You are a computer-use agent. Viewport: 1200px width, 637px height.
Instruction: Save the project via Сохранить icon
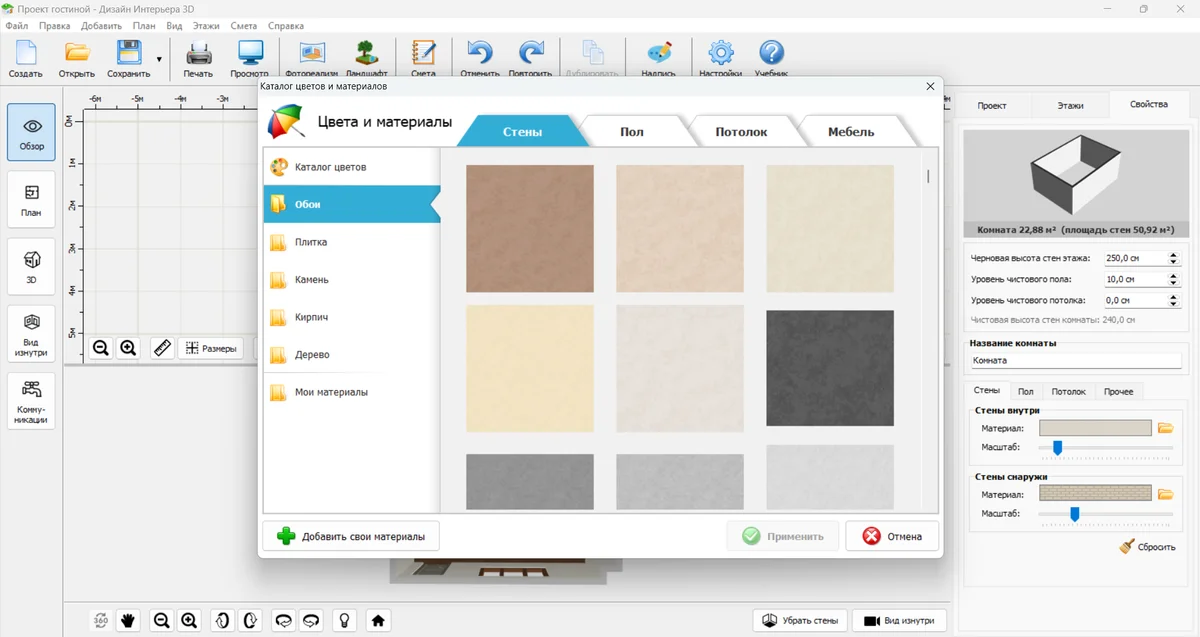129,59
